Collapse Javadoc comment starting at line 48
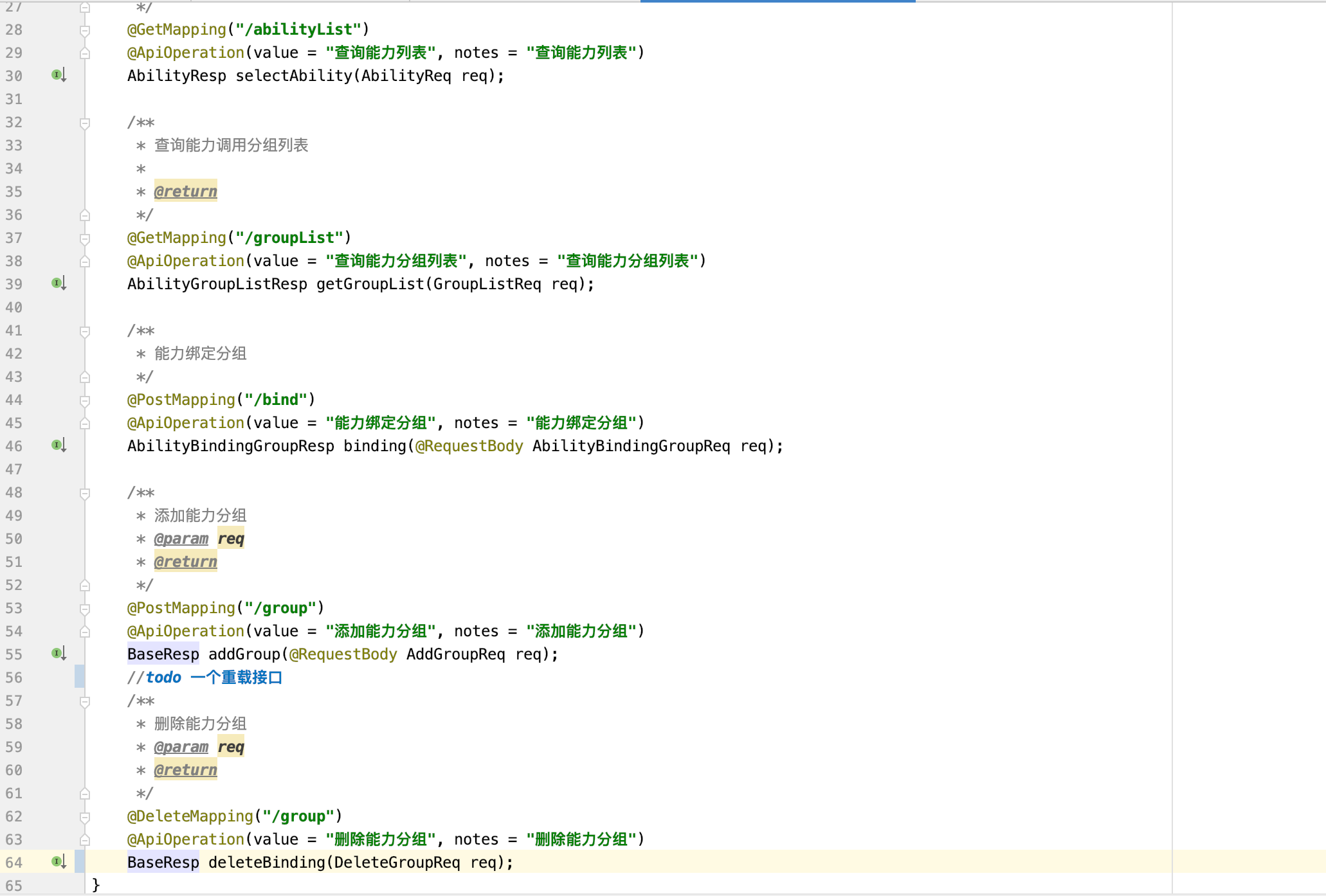1326x896 pixels. (x=85, y=493)
